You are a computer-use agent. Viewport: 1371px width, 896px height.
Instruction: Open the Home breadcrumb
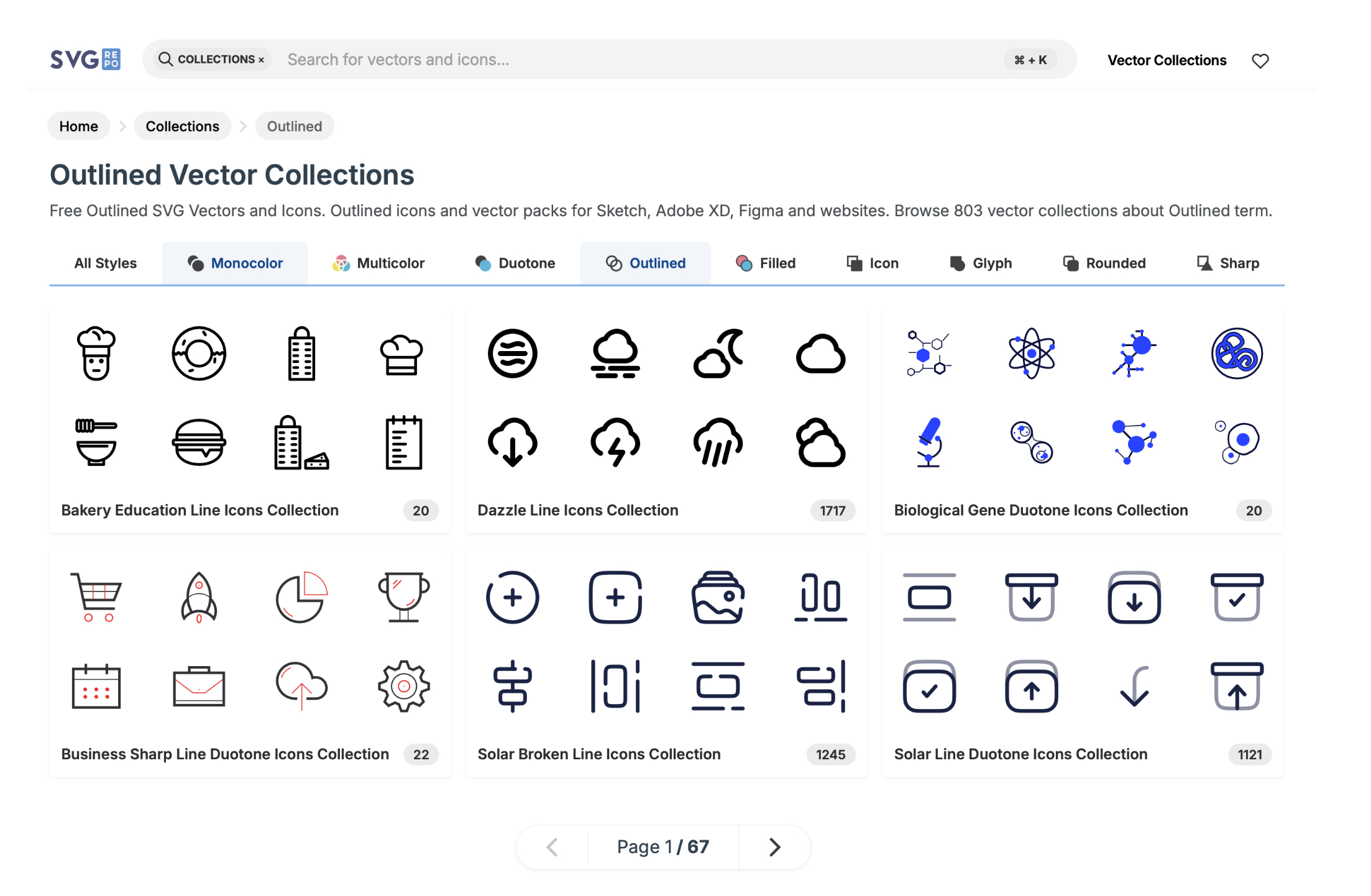78,126
